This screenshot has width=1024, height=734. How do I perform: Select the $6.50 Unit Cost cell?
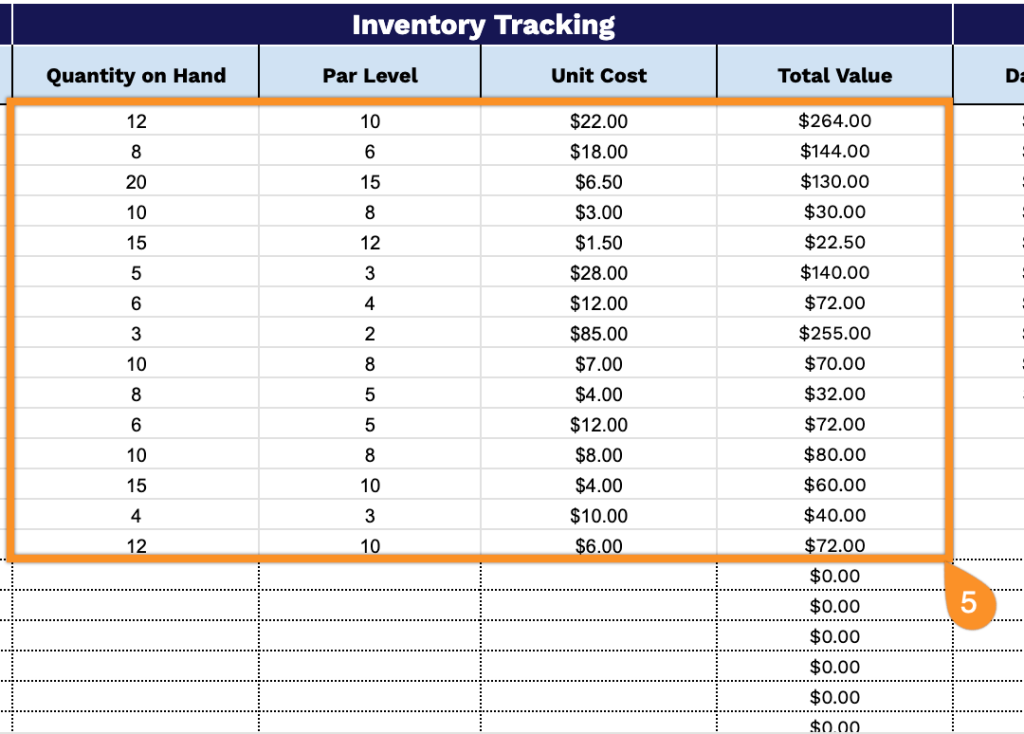pos(599,182)
